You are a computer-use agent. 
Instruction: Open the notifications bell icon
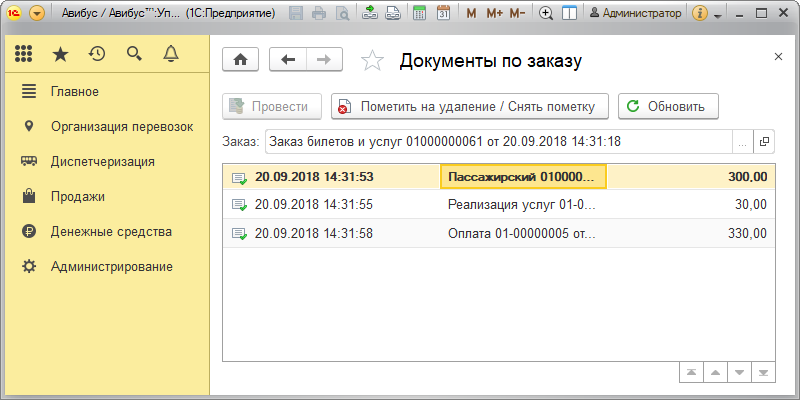tap(170, 54)
